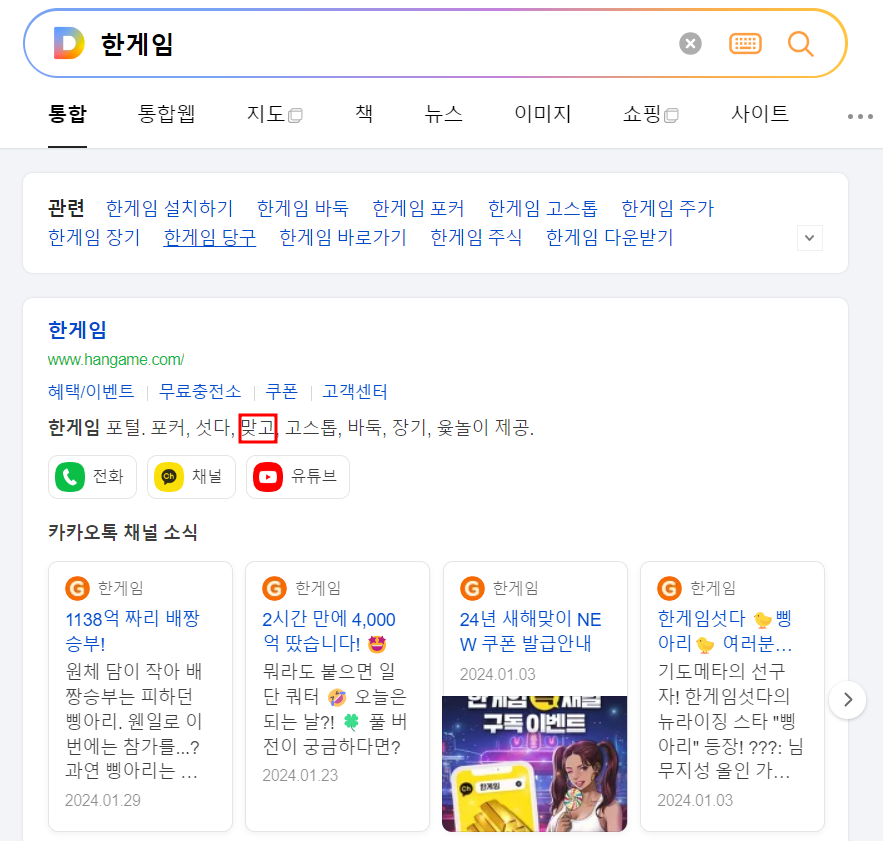The height and width of the screenshot is (841, 883).
Task: Click related search 한게임 주식
Action: click(476, 237)
